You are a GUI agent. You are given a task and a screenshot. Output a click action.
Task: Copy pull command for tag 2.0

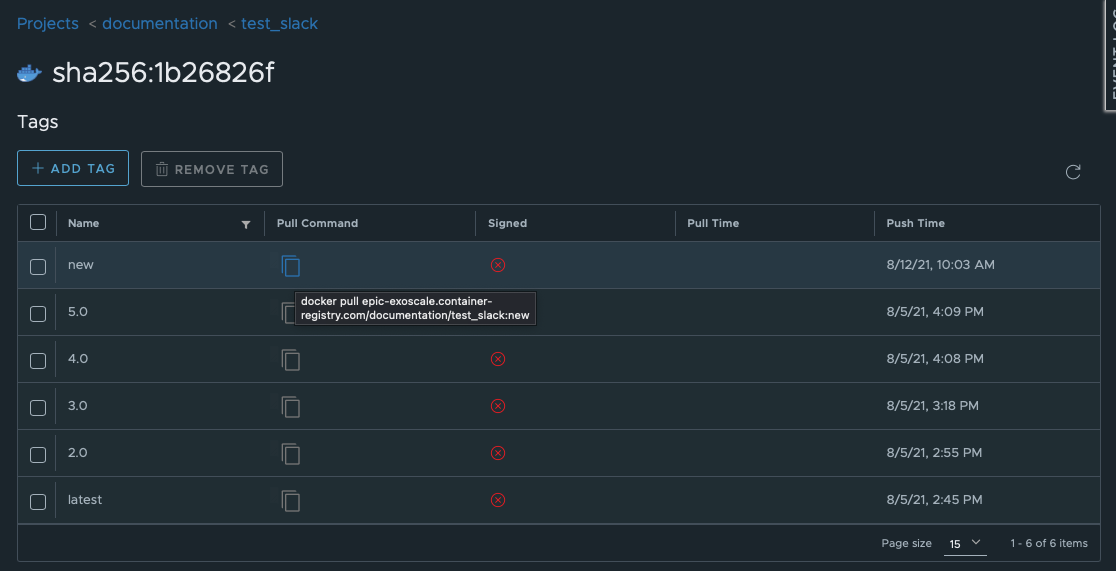(290, 454)
